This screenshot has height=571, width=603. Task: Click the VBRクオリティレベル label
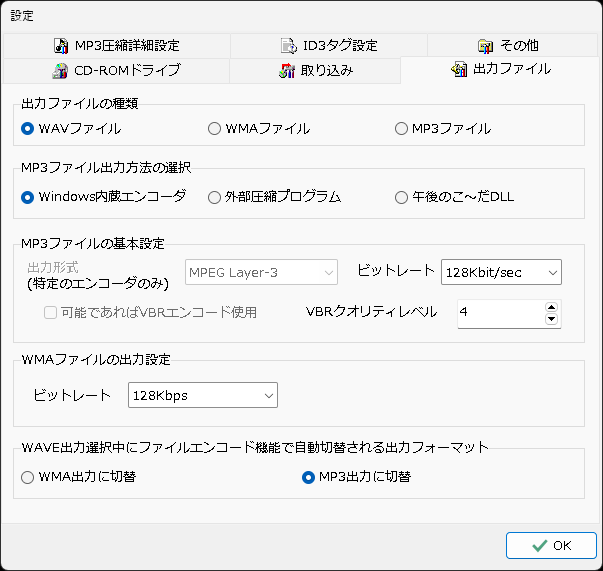pos(371,312)
